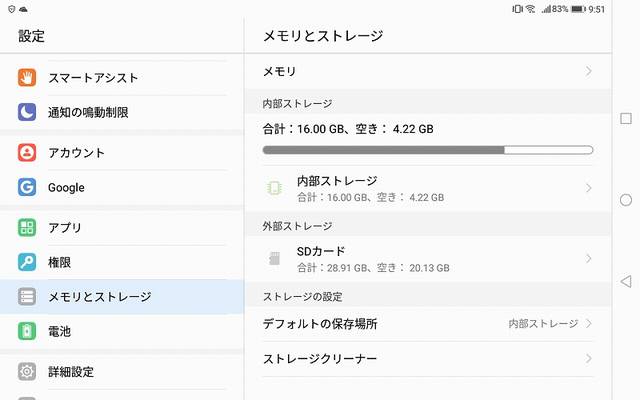The image size is (640, 400).
Task: Click the internal storage usage bar
Action: coord(427,150)
